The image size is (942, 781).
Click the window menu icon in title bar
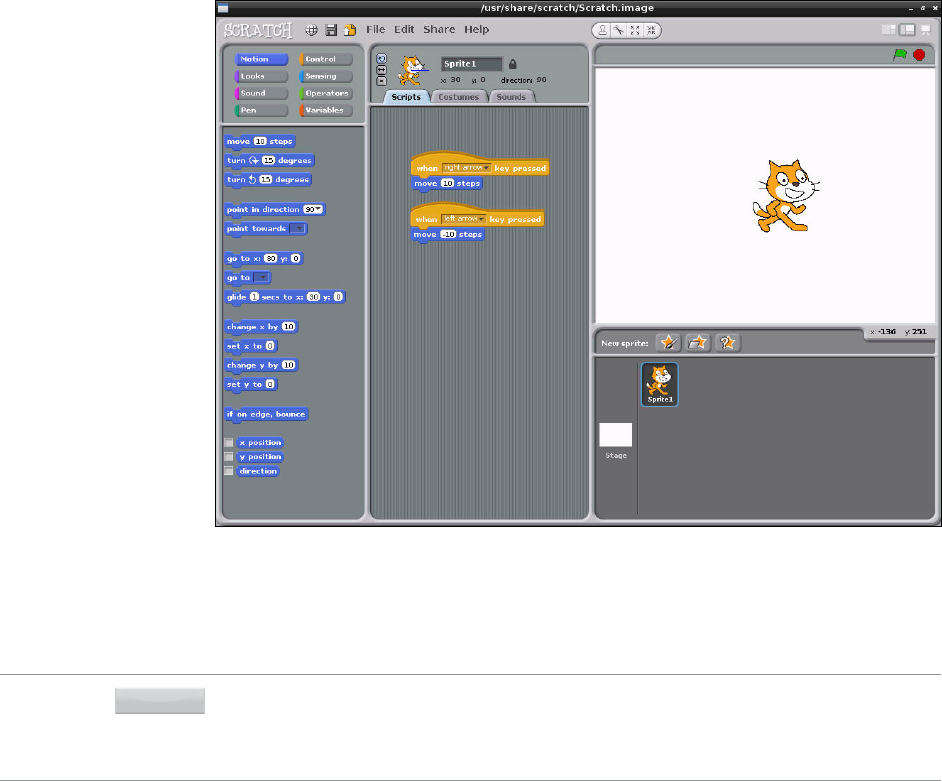tap(223, 8)
